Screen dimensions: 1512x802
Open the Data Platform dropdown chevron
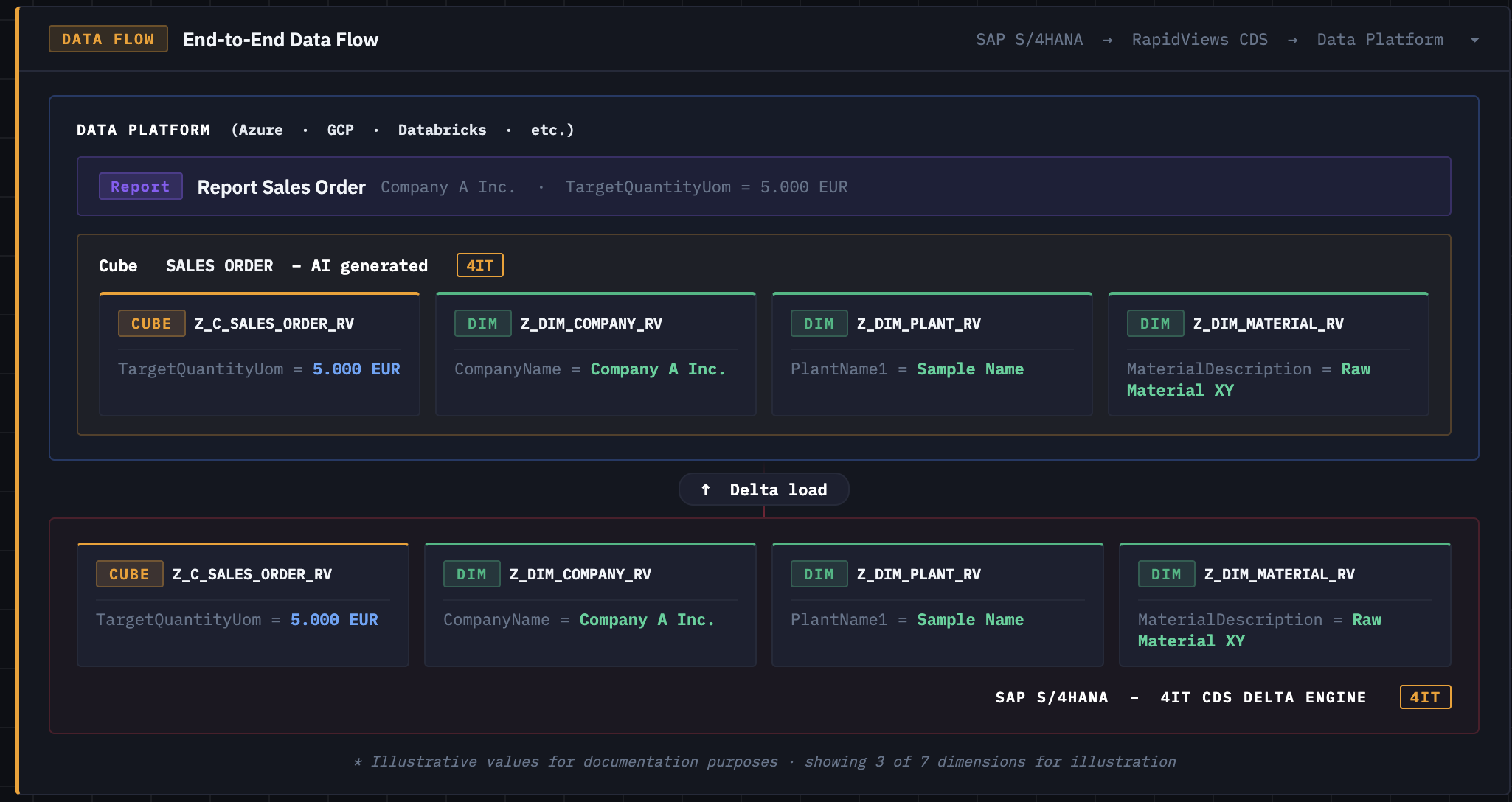1476,39
